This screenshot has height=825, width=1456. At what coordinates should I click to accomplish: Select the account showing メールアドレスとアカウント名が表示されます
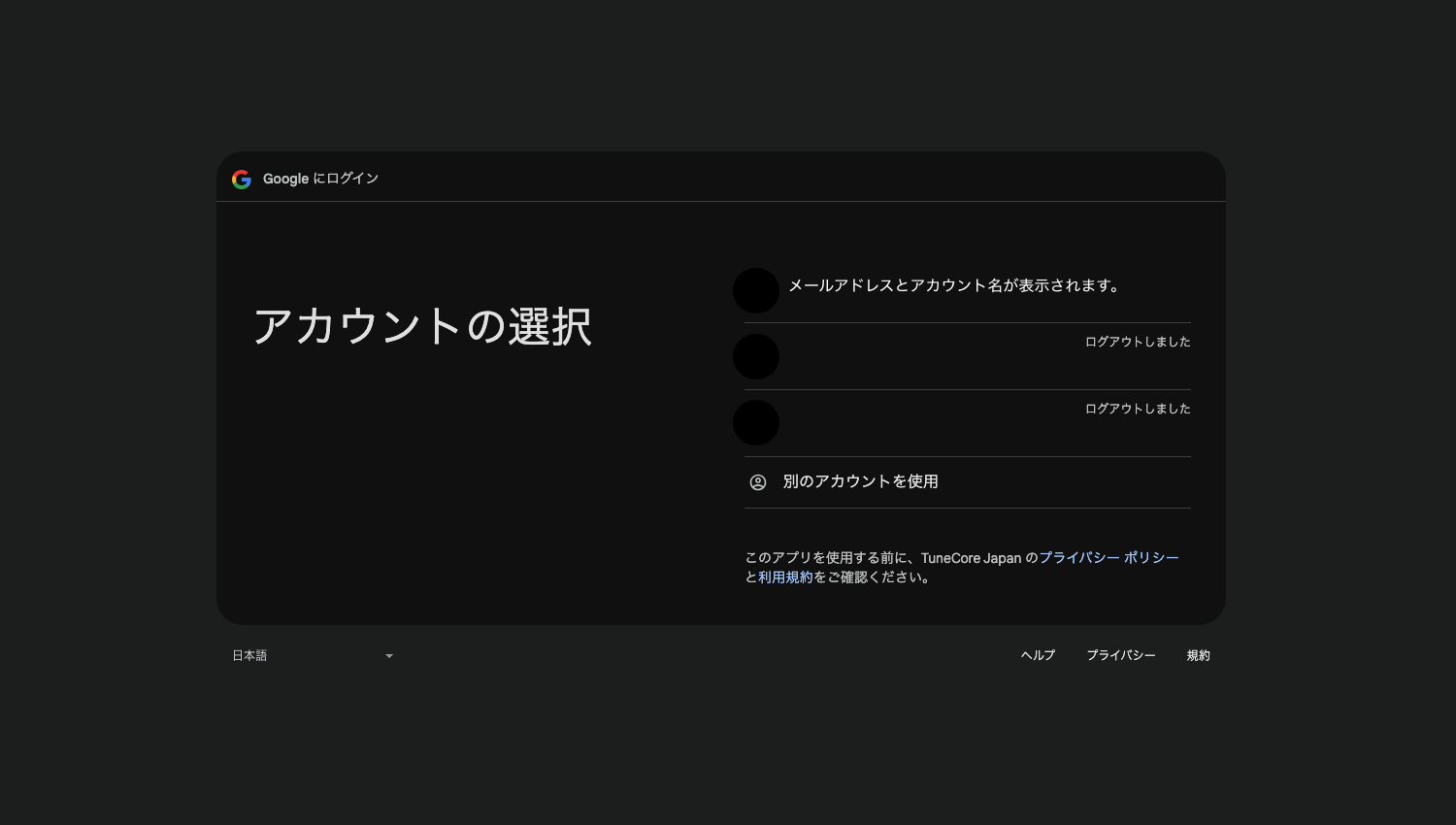coord(967,289)
